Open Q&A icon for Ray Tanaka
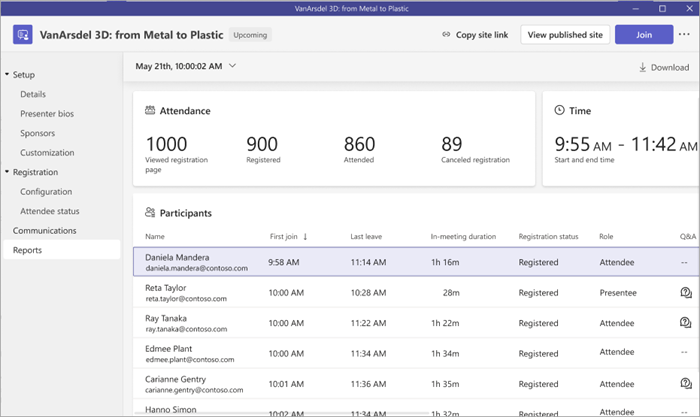700x417 pixels. 685,323
